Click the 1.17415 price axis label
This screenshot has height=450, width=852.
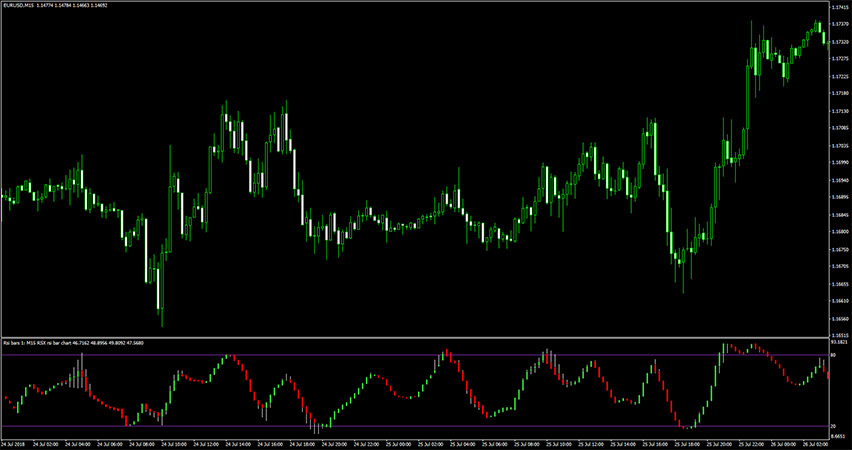tap(838, 7)
